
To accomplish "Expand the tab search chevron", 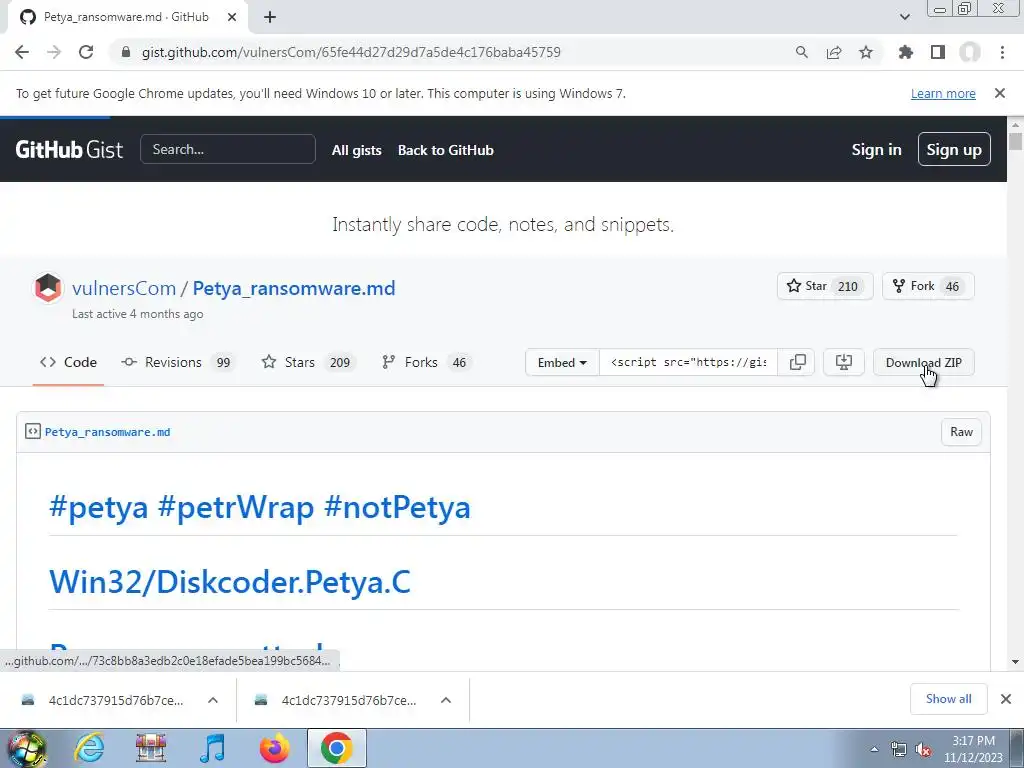I will [904, 17].
